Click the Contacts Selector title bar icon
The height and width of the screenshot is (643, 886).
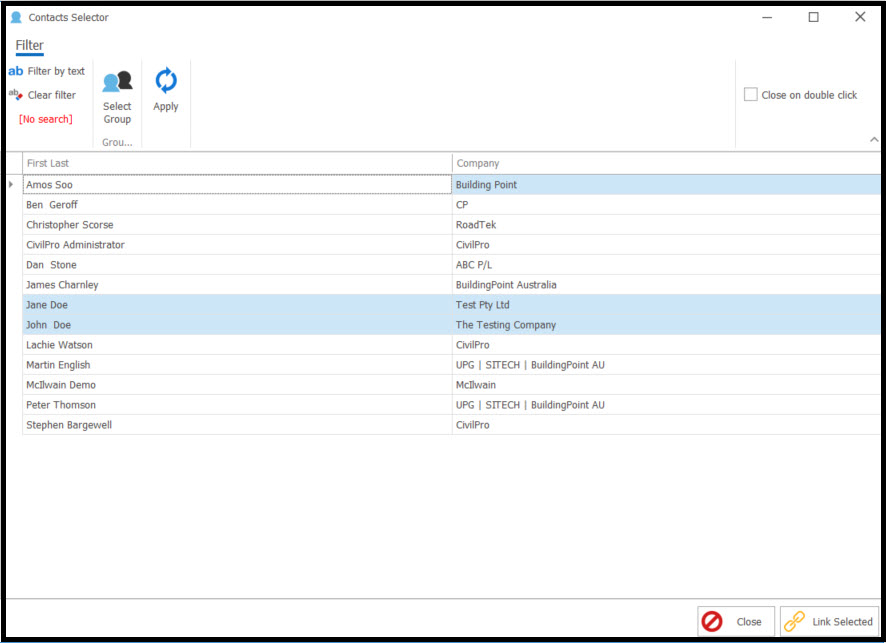[16, 17]
